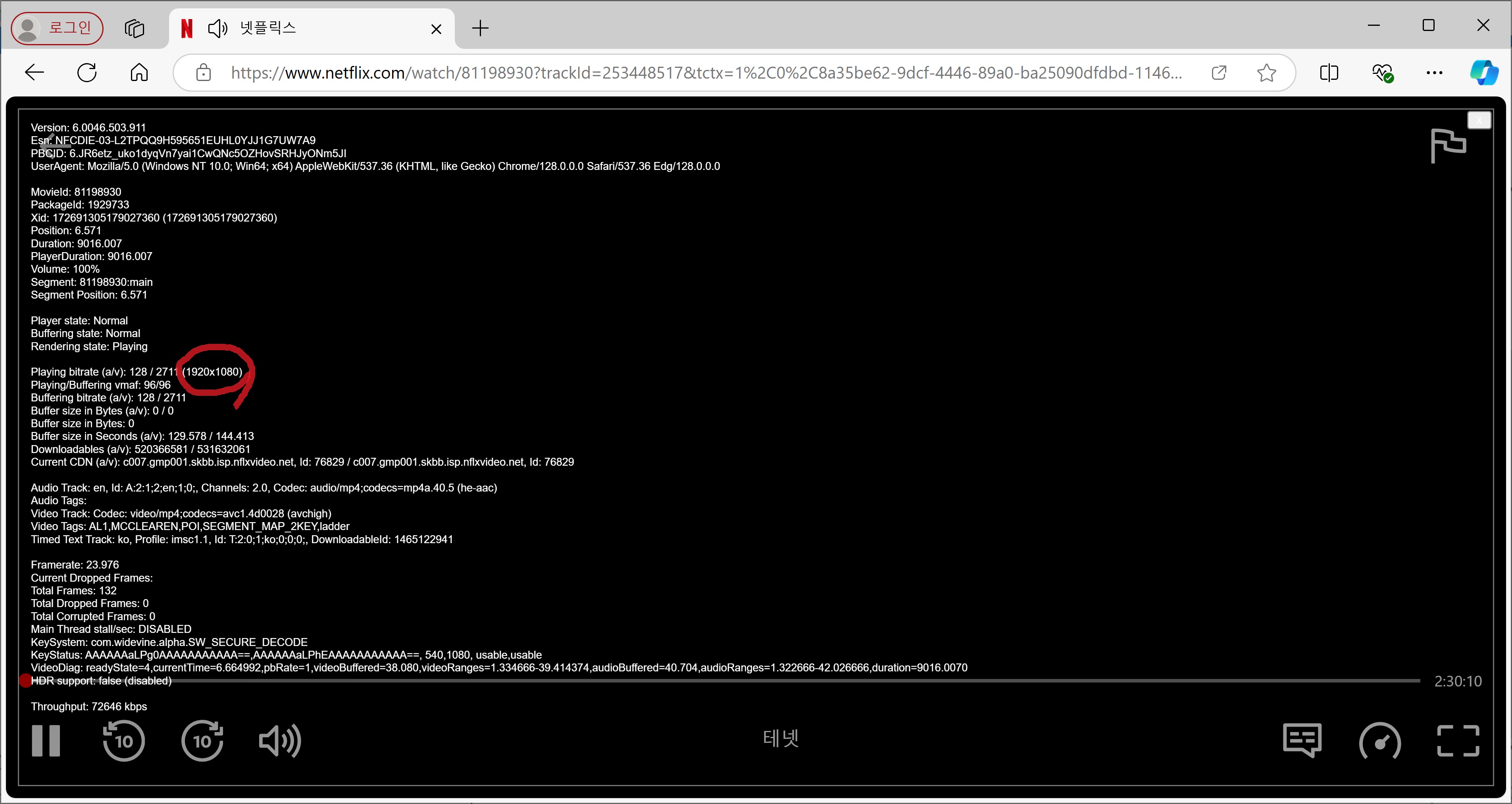Close the 넷플릭스 tab
This screenshot has height=804, width=1512.
[x=436, y=29]
